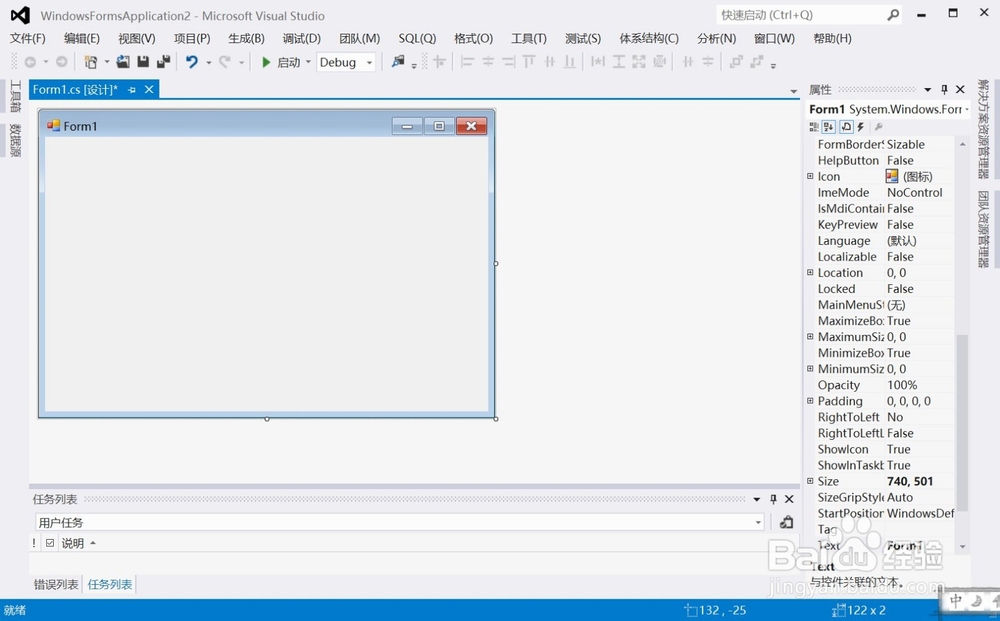Open the Help (帮助) menu

[832, 38]
